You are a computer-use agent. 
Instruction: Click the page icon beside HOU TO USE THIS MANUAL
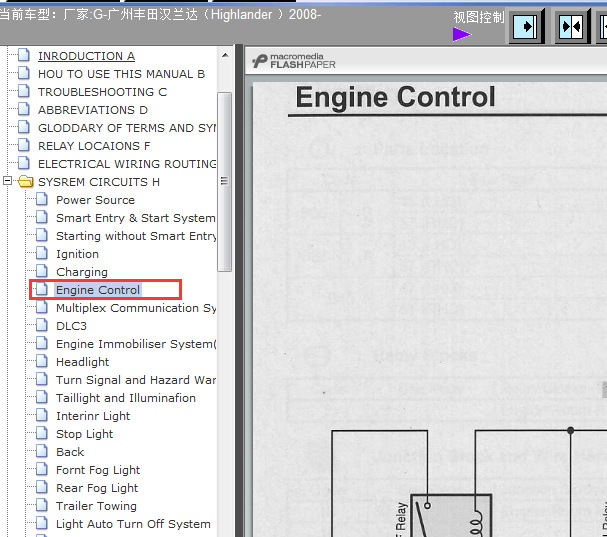24,73
